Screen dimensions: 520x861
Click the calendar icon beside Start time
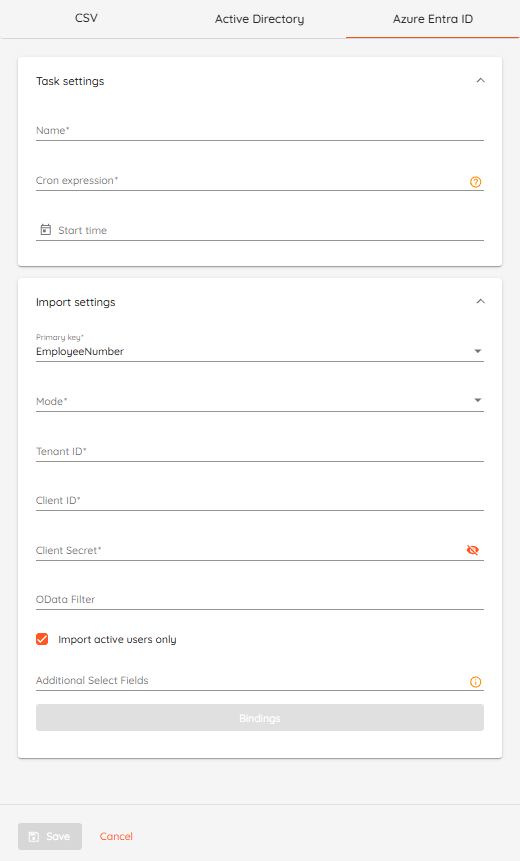46,230
